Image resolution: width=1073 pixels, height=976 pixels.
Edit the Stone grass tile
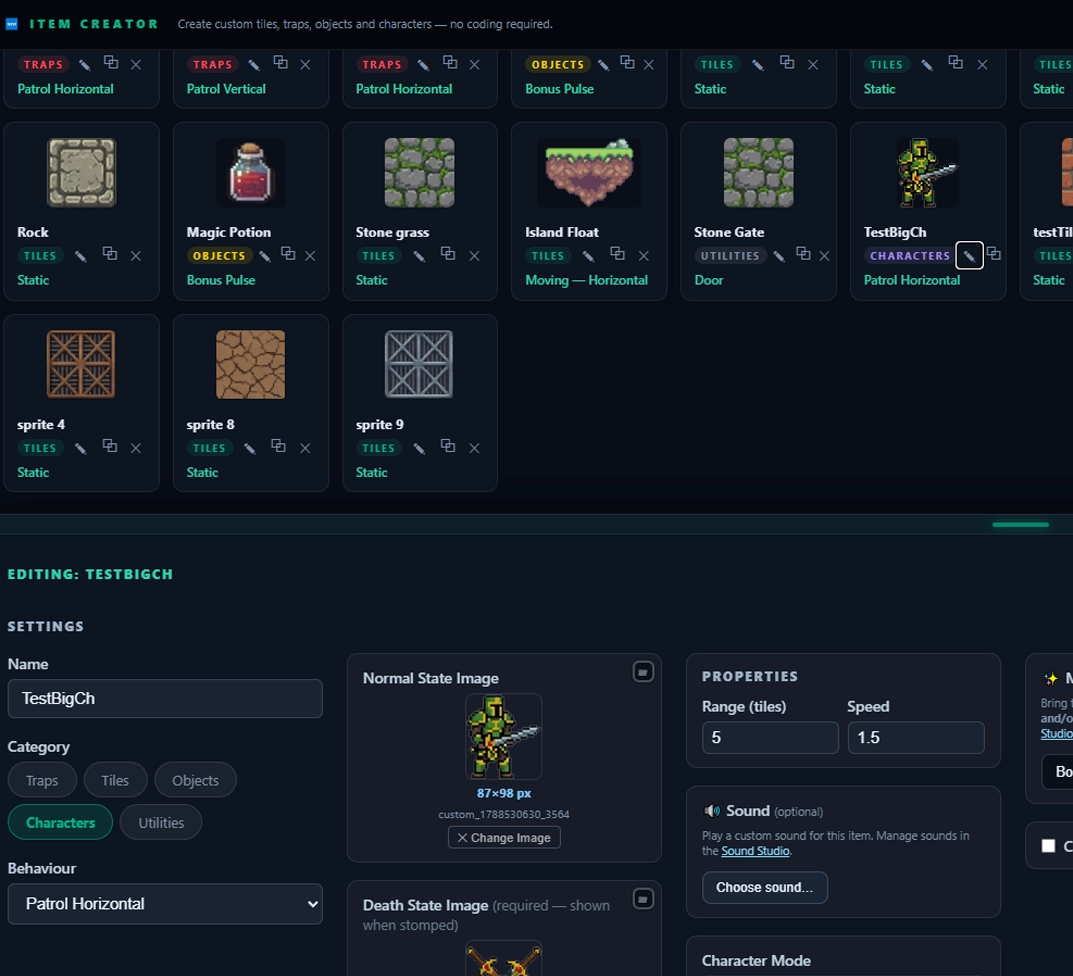[419, 256]
